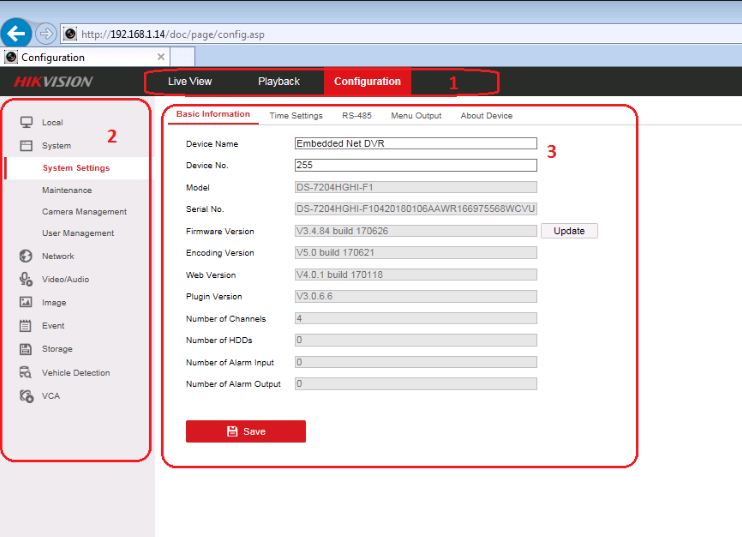Switch to Time Settings tab
The height and width of the screenshot is (537, 742).
pyautogui.click(x=296, y=116)
